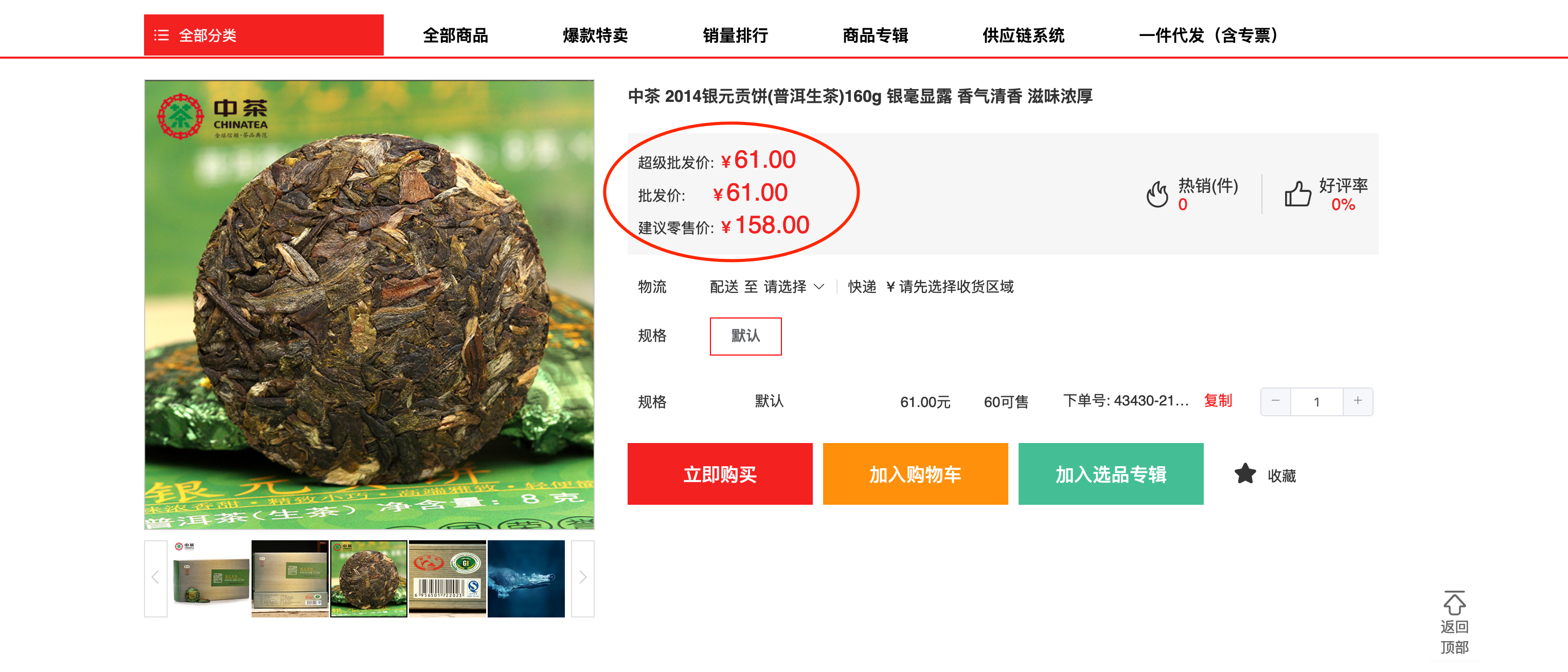Copy order number with 复制 link

pos(1217,400)
